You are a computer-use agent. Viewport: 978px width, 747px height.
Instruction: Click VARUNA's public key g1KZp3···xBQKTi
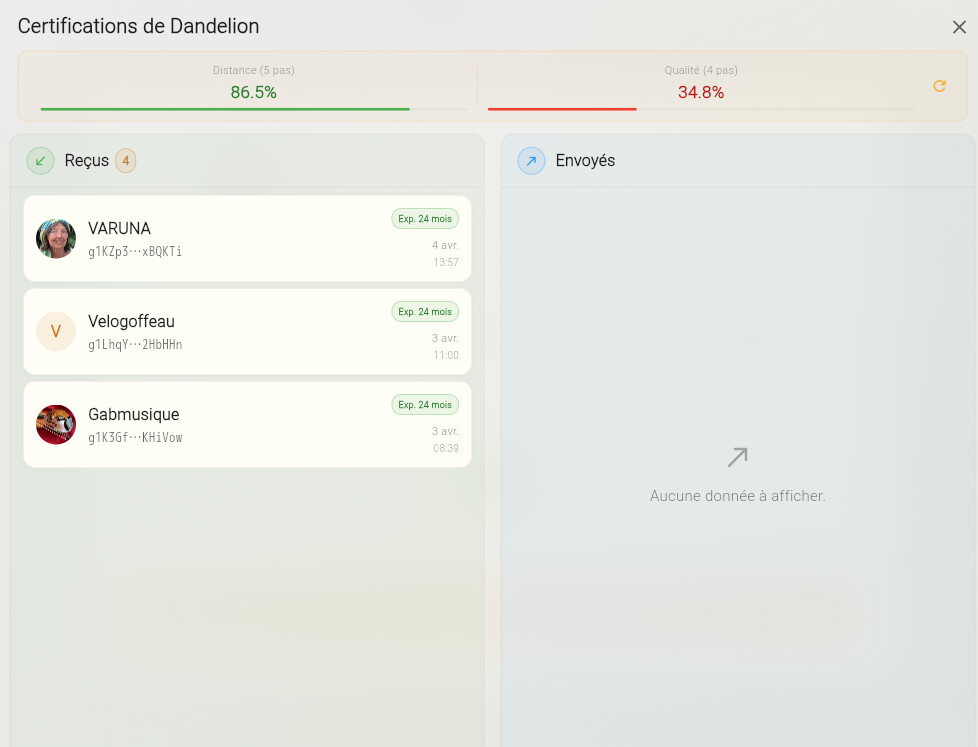tap(135, 252)
